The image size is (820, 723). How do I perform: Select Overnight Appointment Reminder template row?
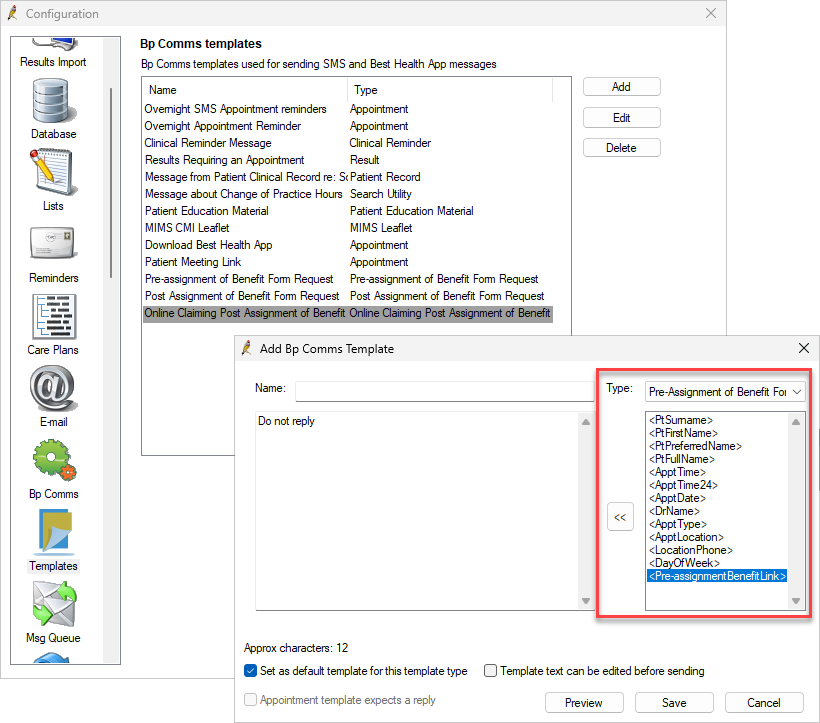(348, 126)
